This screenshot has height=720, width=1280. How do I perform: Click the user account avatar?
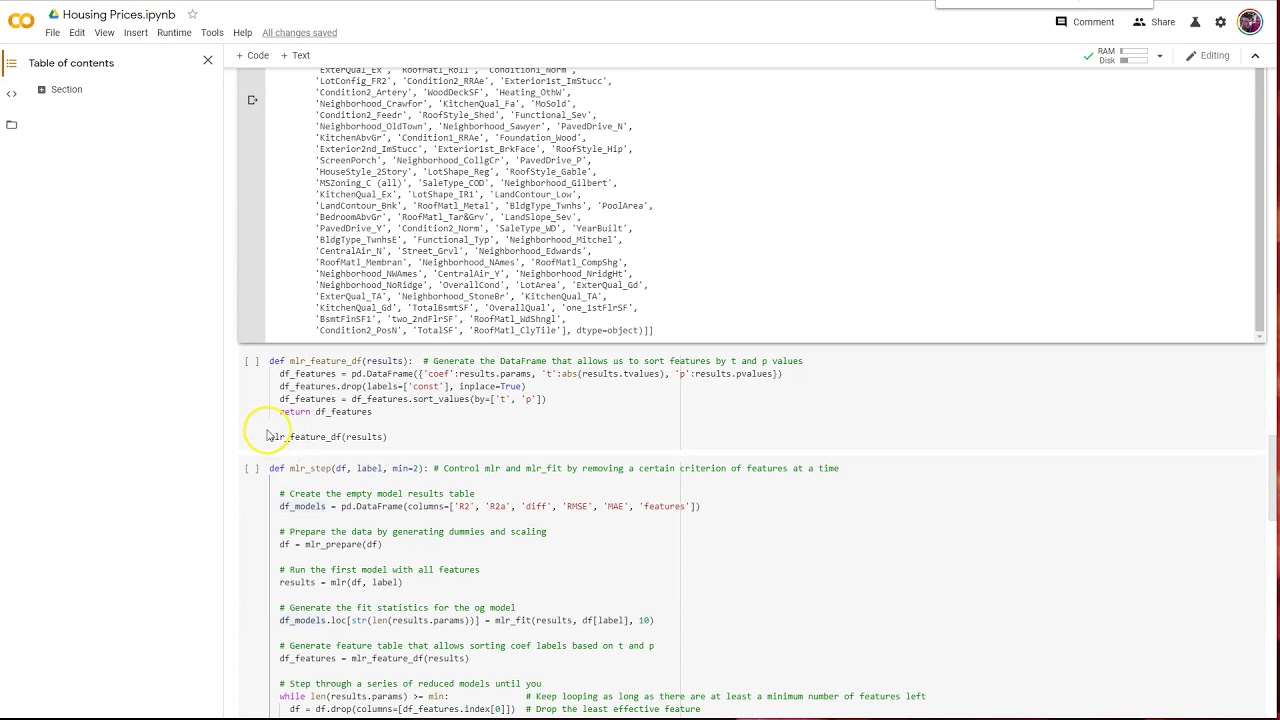[1250, 22]
